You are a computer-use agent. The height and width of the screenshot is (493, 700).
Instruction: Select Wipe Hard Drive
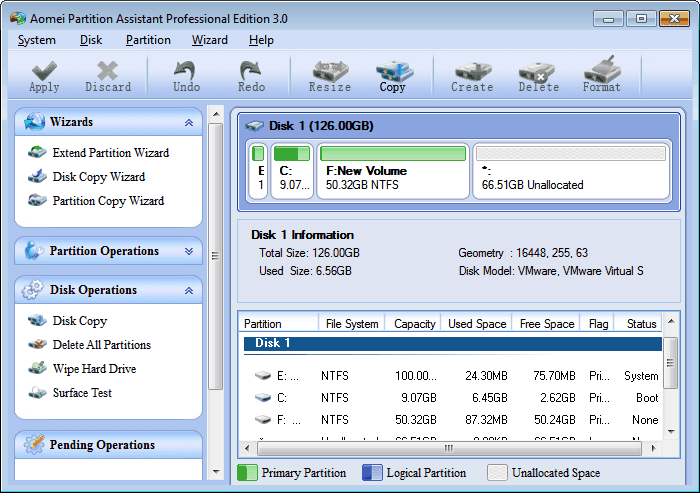click(94, 369)
